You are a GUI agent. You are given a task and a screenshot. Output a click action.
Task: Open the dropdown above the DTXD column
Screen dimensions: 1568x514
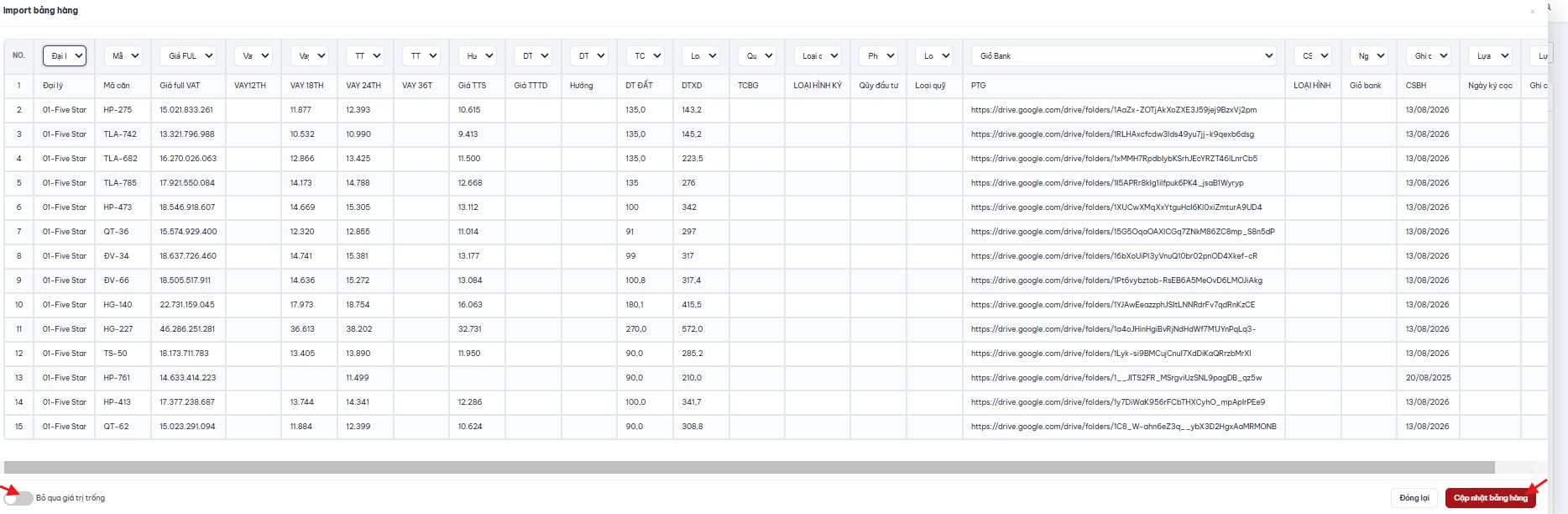point(701,55)
